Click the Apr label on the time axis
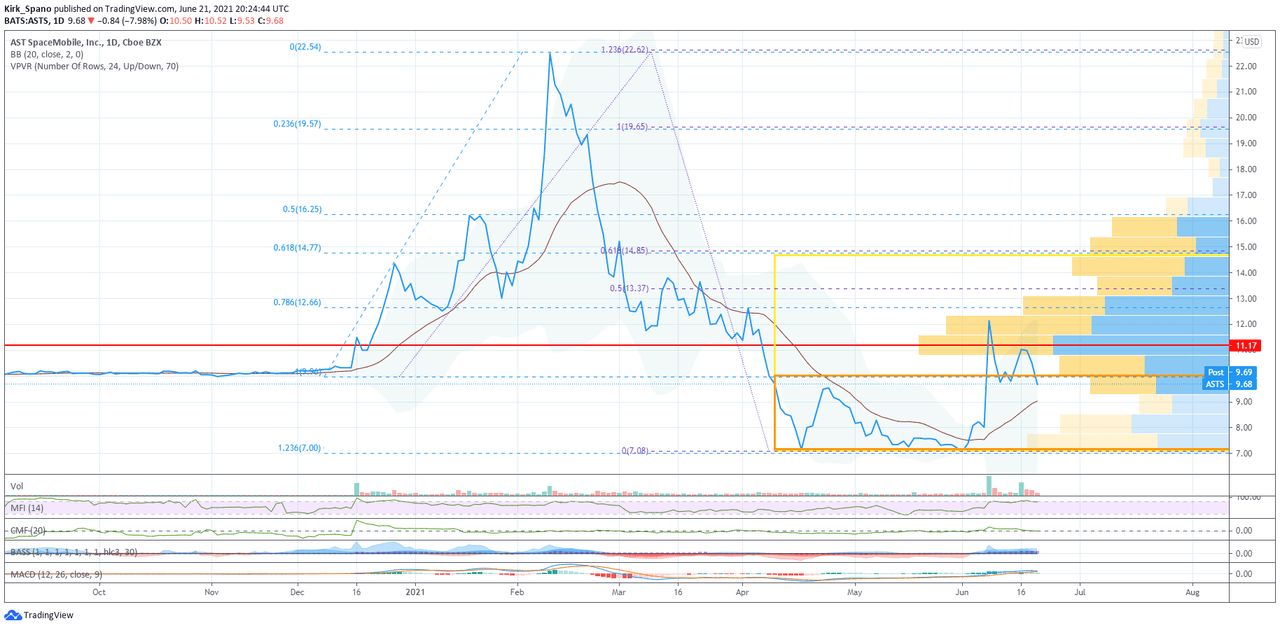Screen dimensions: 1280x628 [x=741, y=592]
